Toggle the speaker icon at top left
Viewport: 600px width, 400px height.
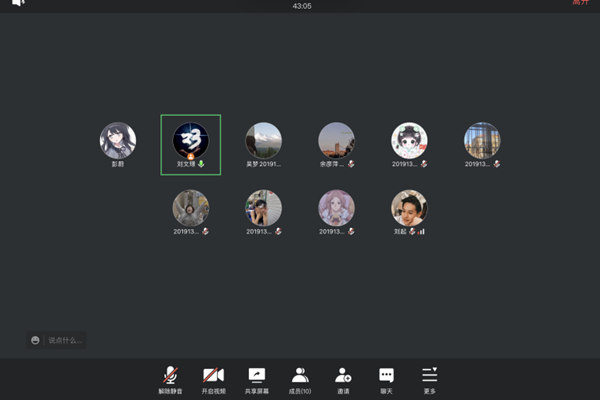18,5
